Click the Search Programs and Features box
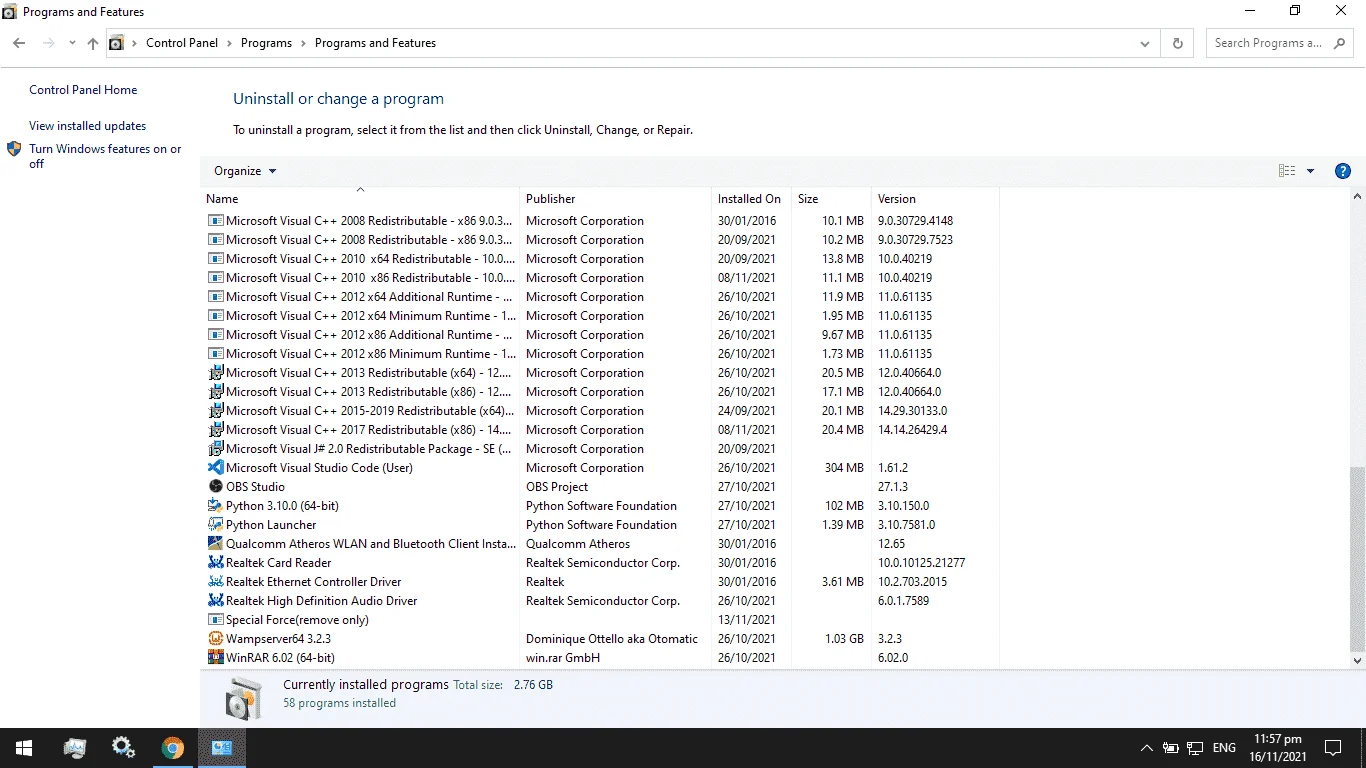1366x768 pixels. [1279, 43]
